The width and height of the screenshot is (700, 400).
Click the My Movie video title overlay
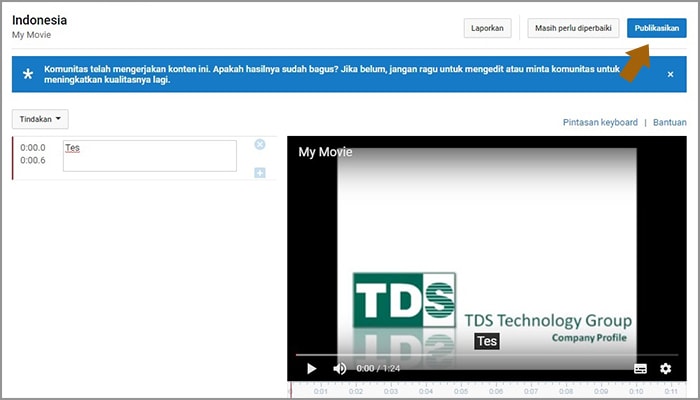325,152
